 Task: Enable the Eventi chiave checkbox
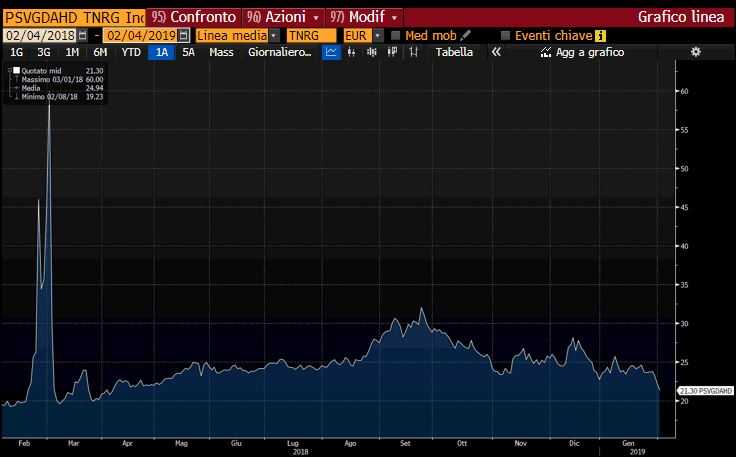click(x=506, y=36)
